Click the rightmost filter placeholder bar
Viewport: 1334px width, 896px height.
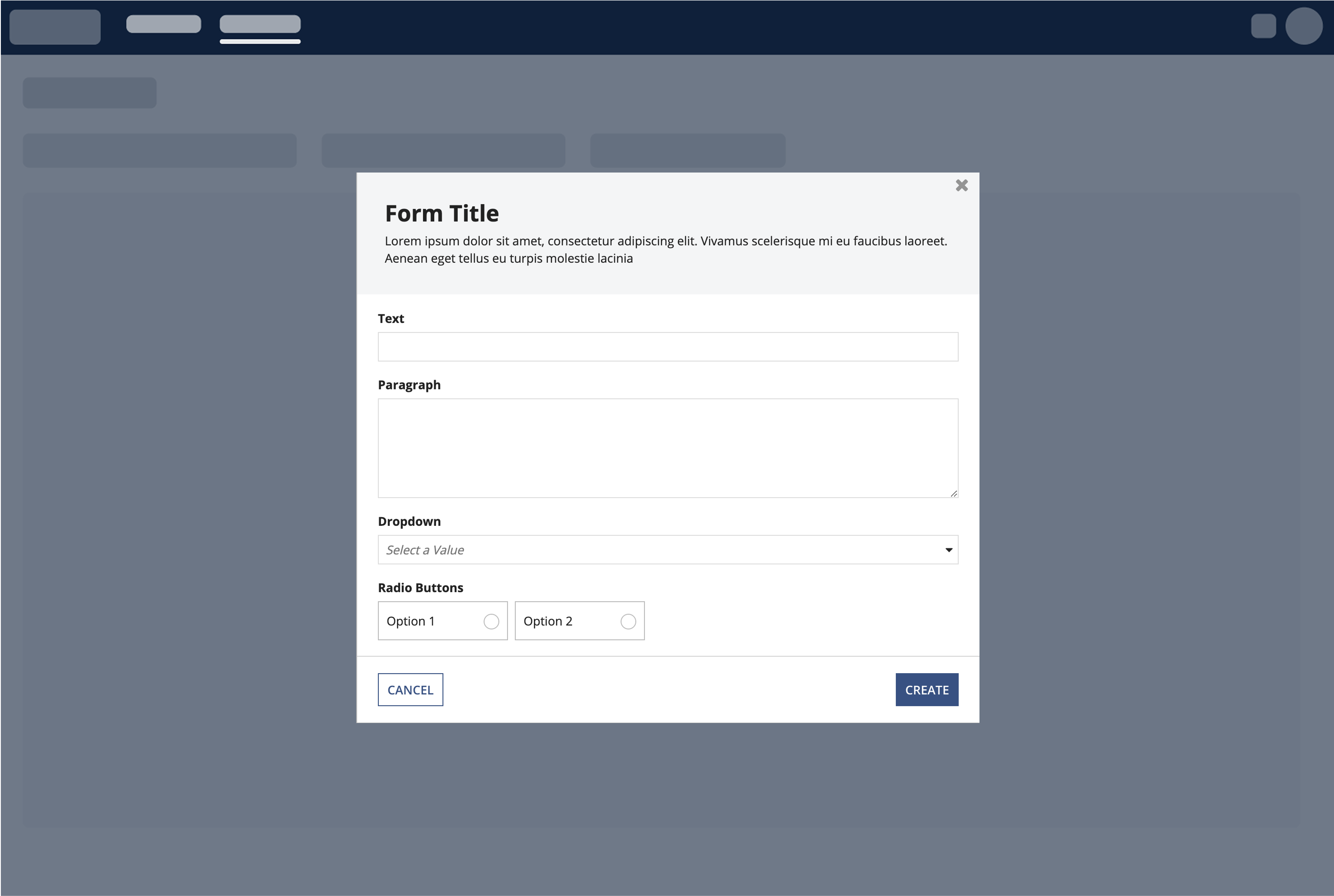[687, 150]
